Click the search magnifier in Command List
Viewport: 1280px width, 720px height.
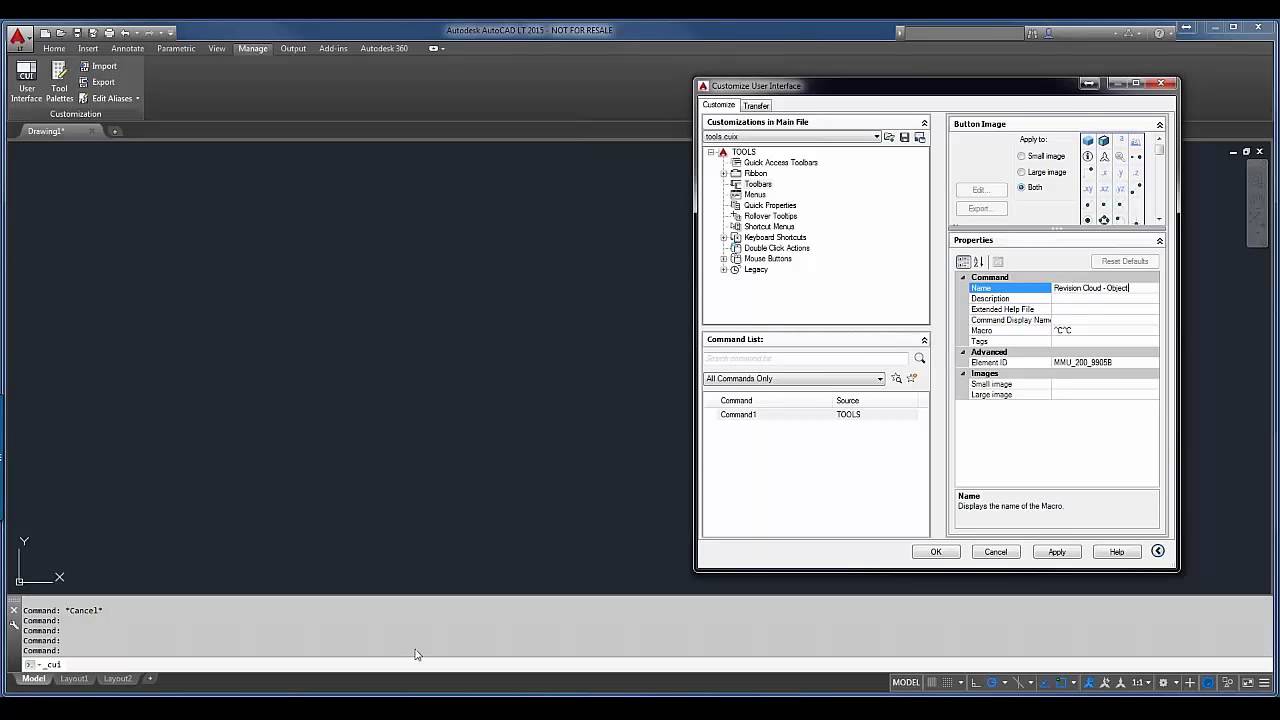pyautogui.click(x=920, y=358)
